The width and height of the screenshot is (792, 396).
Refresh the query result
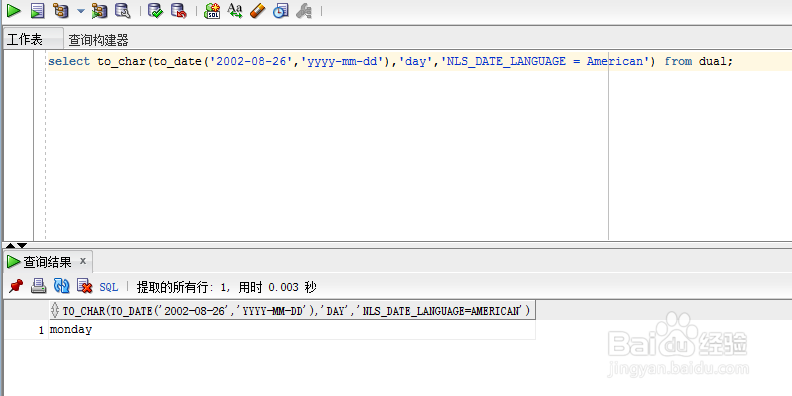pos(61,286)
